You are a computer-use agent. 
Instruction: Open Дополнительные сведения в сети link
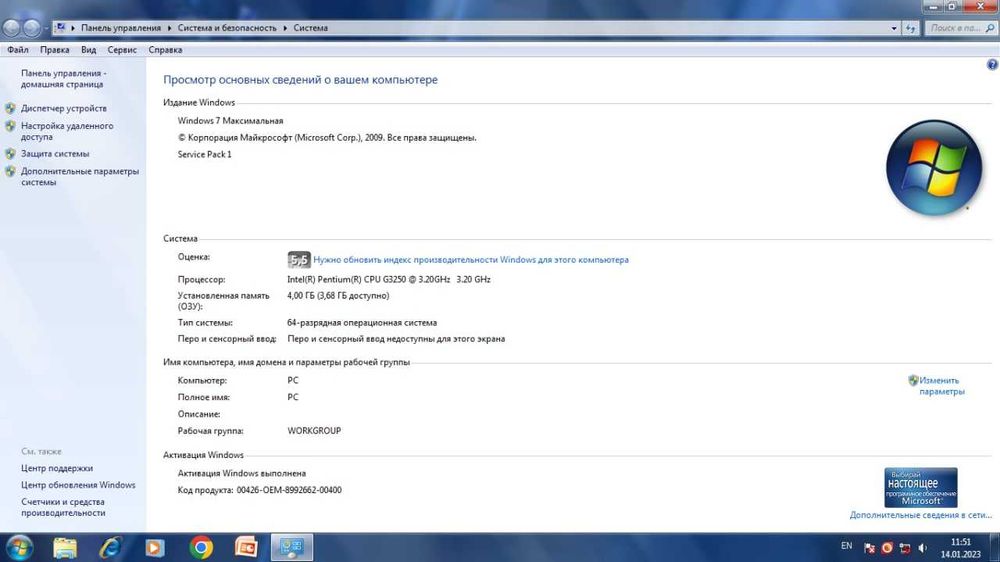(920, 515)
